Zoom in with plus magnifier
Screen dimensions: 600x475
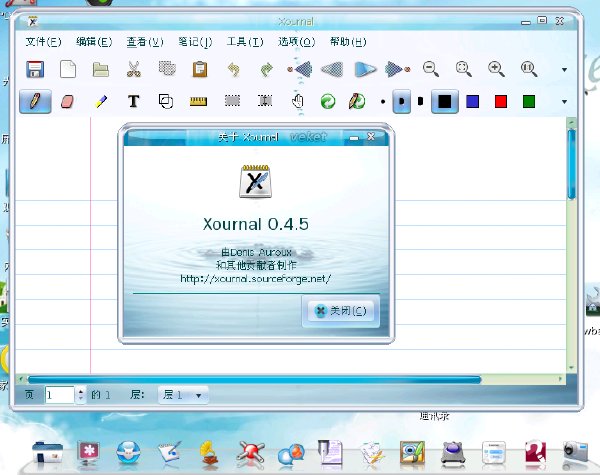point(496,69)
